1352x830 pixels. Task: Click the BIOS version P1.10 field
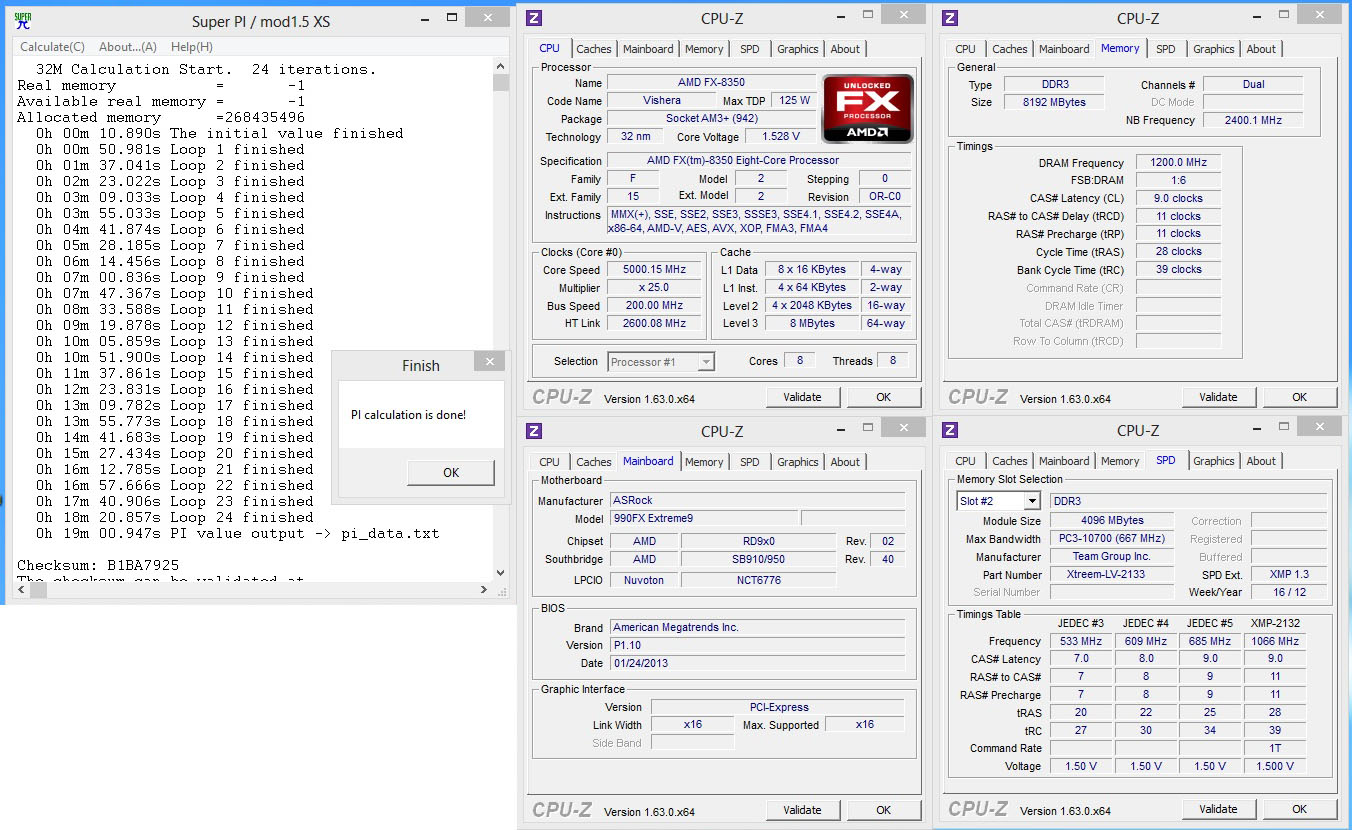(757, 645)
